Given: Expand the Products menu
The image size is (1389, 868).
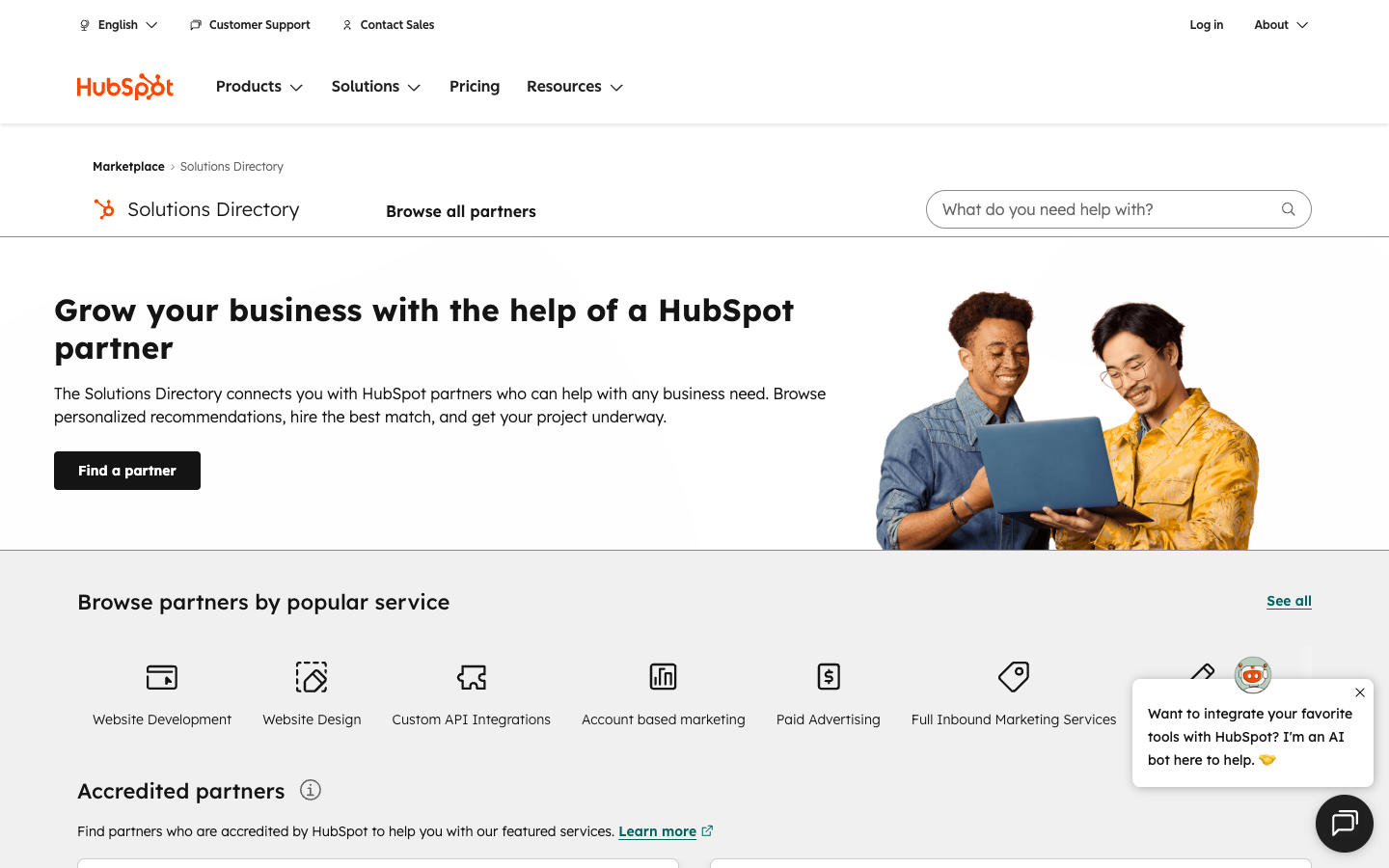Looking at the screenshot, I should (259, 87).
